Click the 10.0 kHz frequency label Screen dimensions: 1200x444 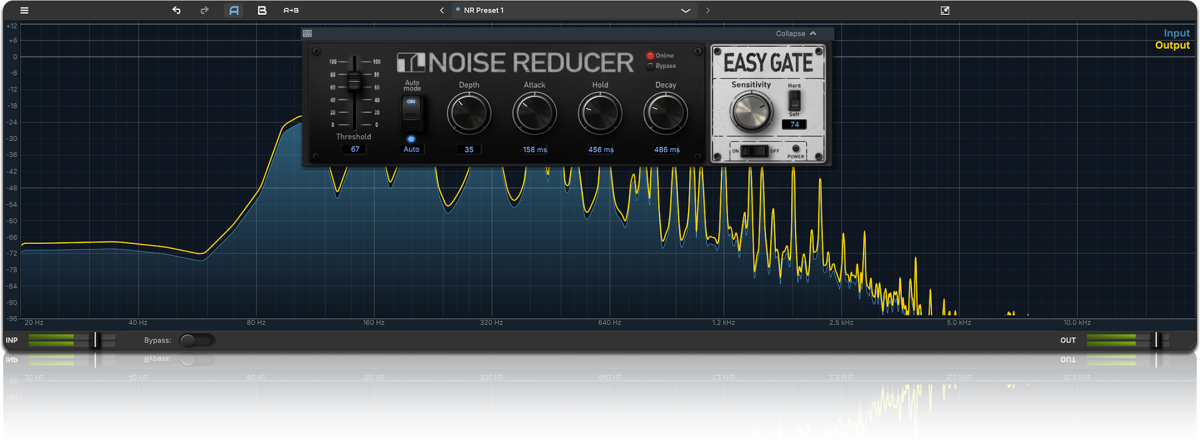pos(1077,323)
